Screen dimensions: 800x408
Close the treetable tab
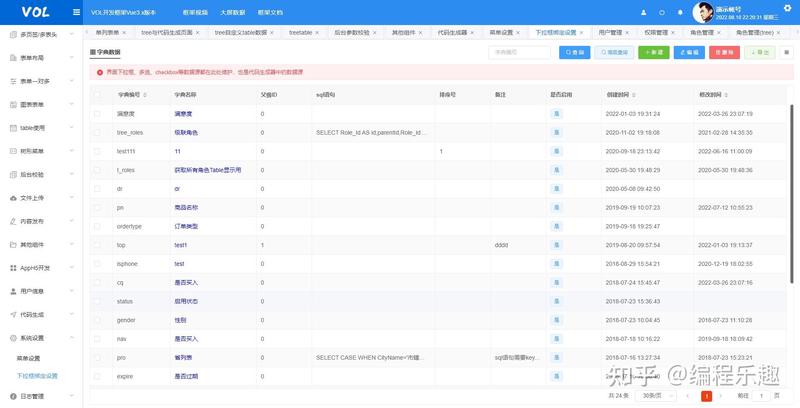click(317, 33)
